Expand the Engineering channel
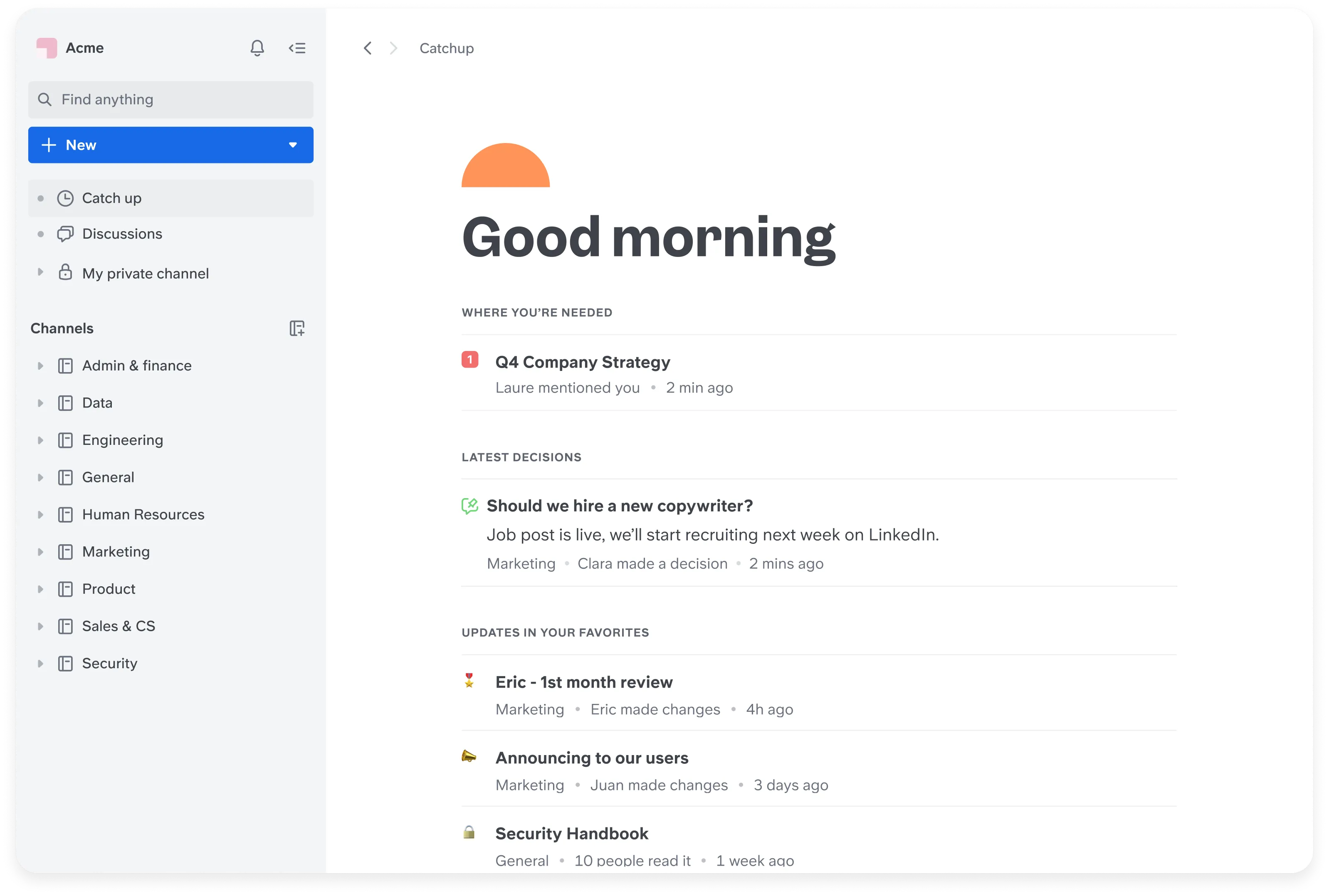This screenshot has width=1329, height=896. [40, 441]
